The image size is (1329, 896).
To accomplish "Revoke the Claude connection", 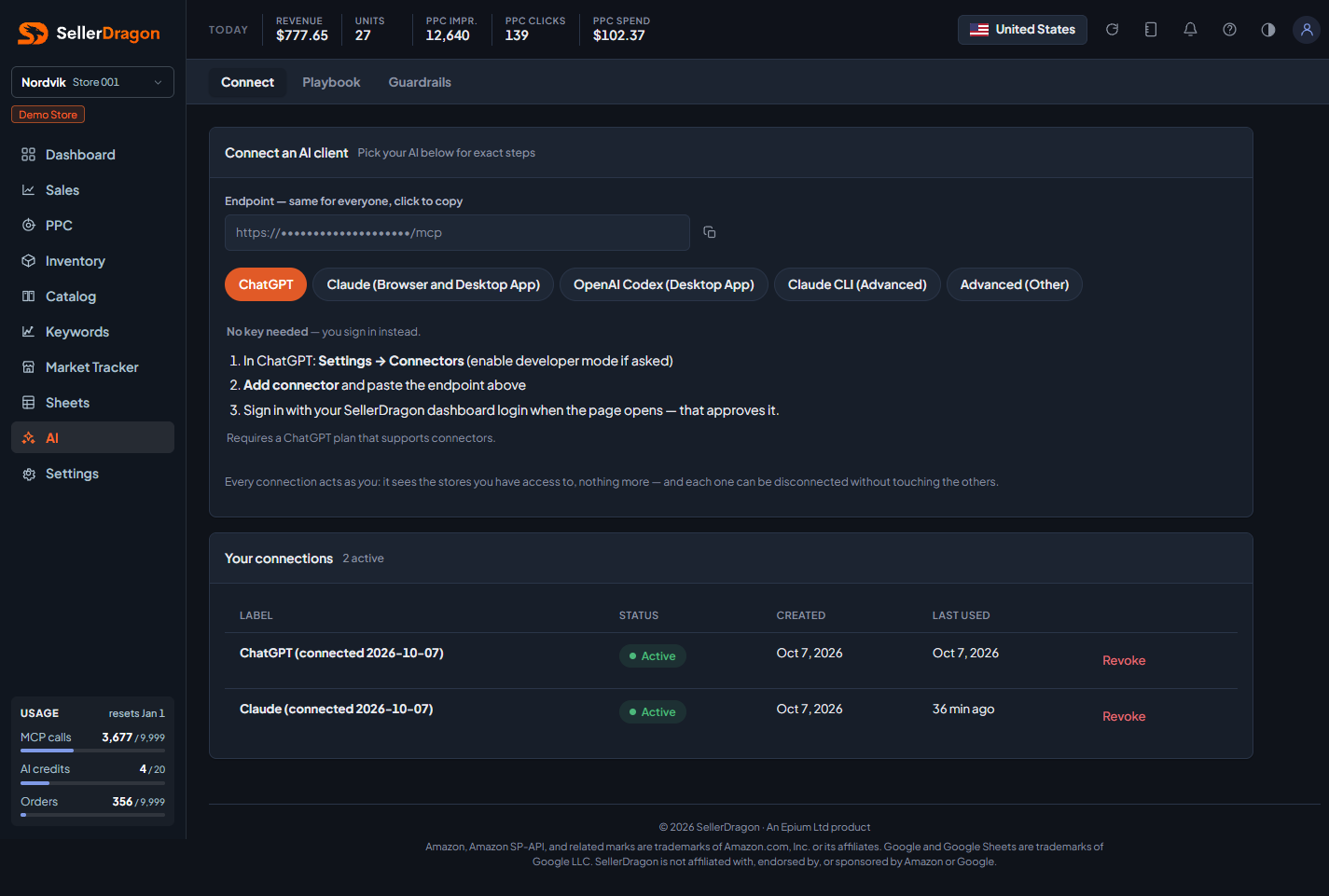I will point(1124,716).
